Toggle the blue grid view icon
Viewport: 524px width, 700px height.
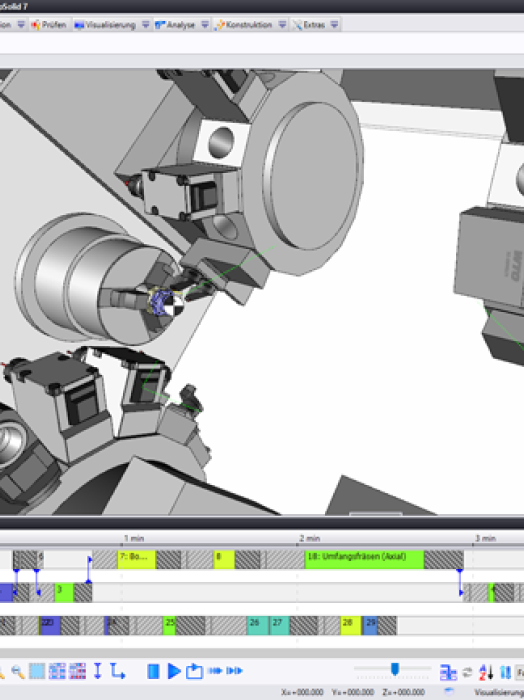tap(57, 671)
